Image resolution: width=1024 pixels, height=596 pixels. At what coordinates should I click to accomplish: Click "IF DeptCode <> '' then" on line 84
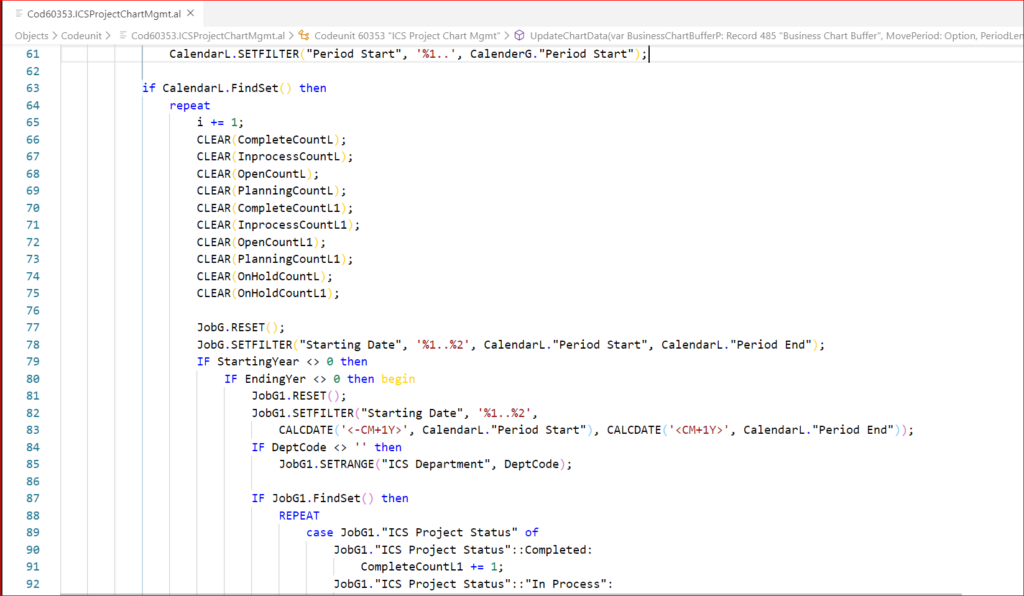point(327,447)
